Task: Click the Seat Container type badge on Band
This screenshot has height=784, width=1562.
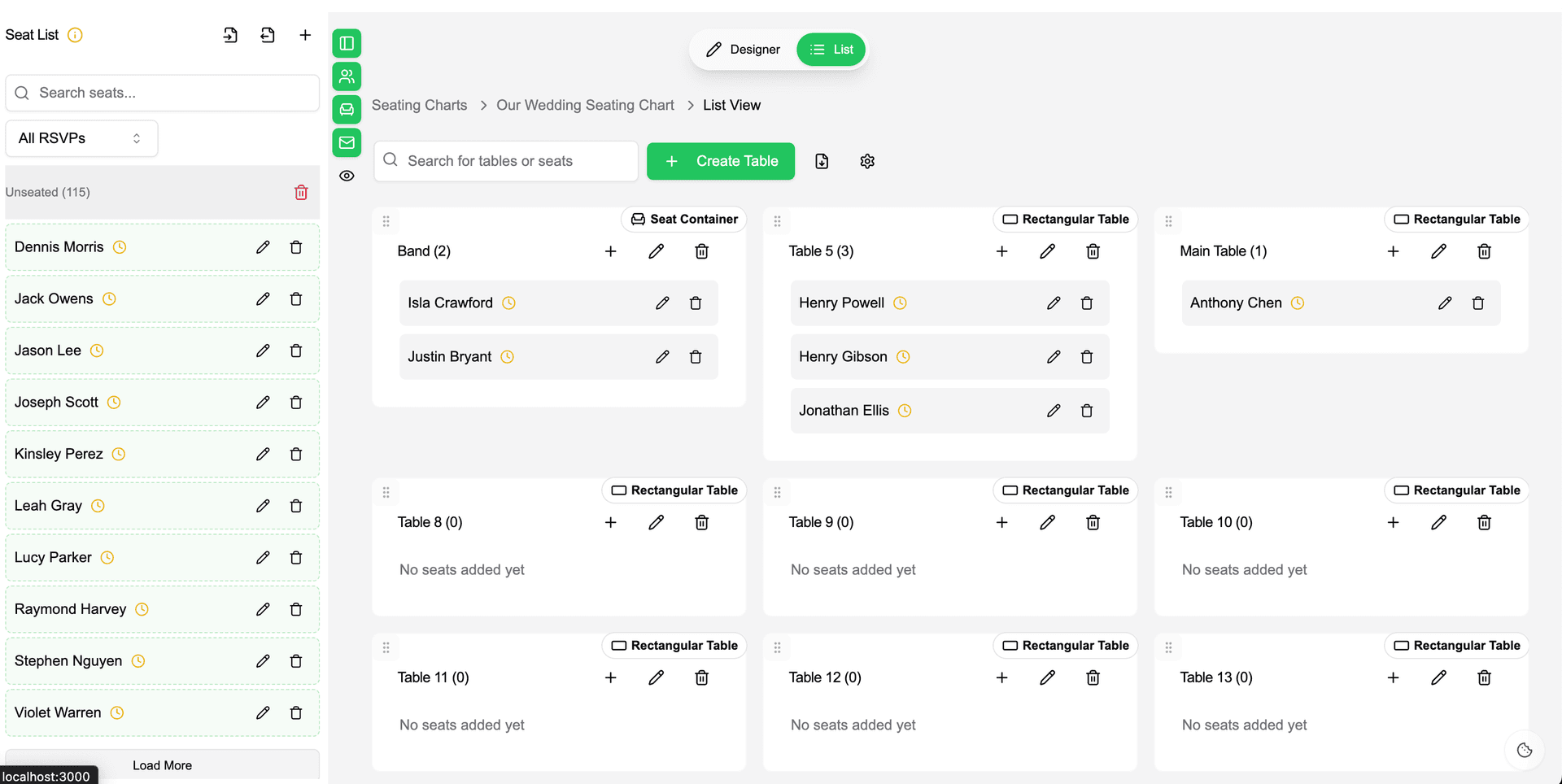Action: tap(684, 220)
